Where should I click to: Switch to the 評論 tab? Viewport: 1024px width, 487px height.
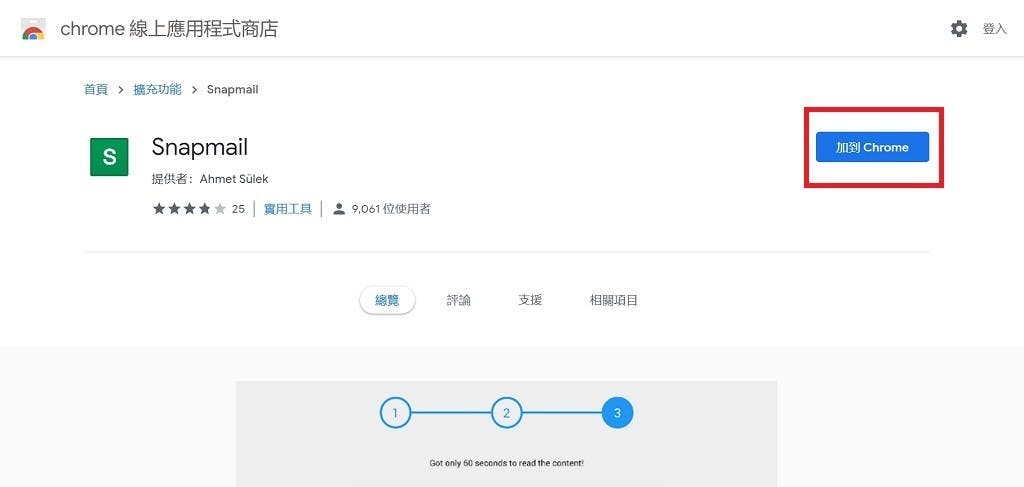(458, 300)
